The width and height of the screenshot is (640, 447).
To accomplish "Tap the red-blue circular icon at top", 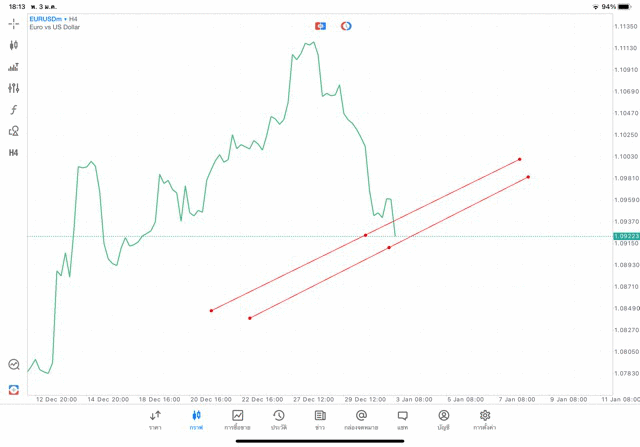I will point(346,26).
